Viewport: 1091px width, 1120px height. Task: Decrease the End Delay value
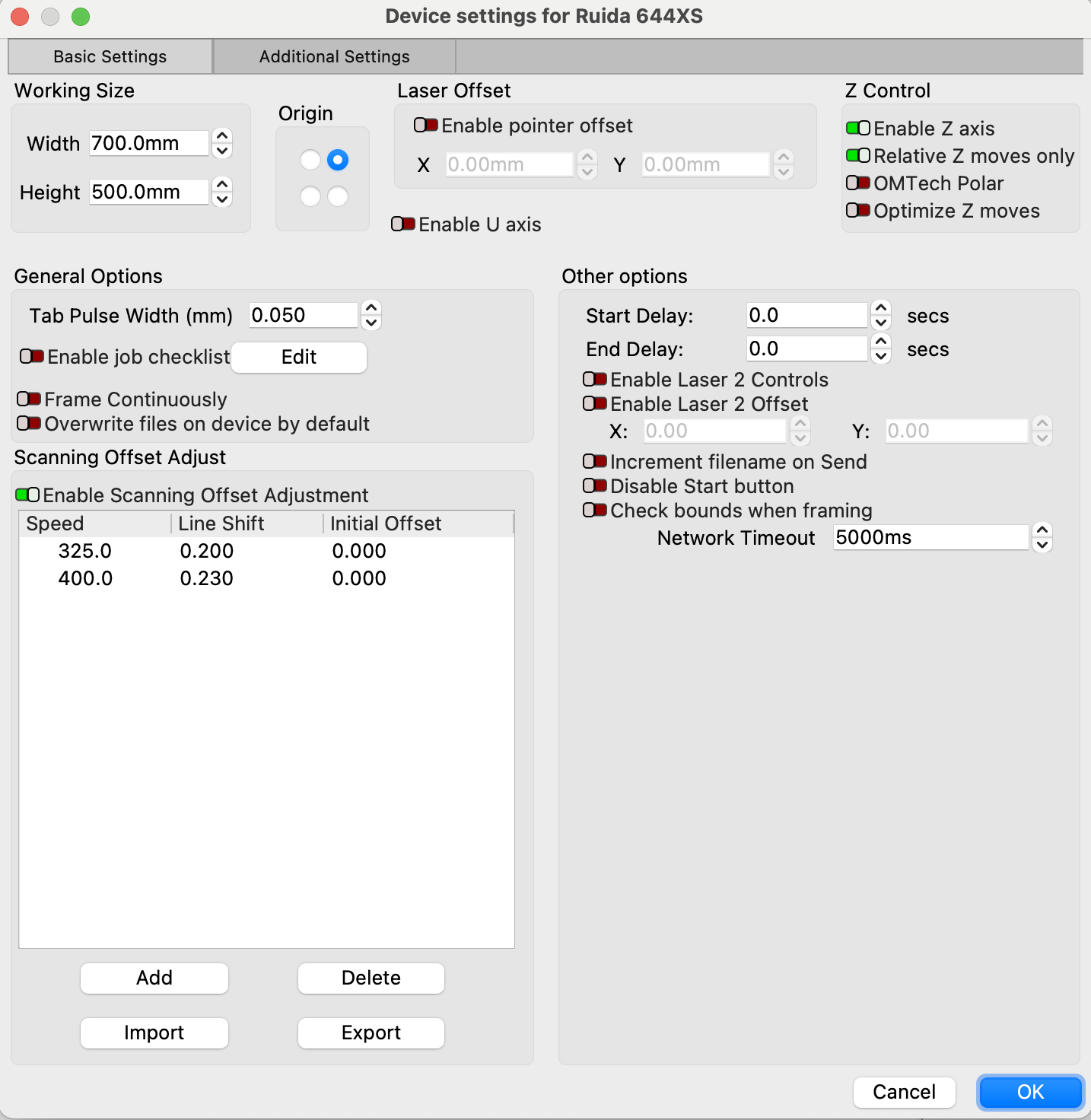[x=881, y=355]
